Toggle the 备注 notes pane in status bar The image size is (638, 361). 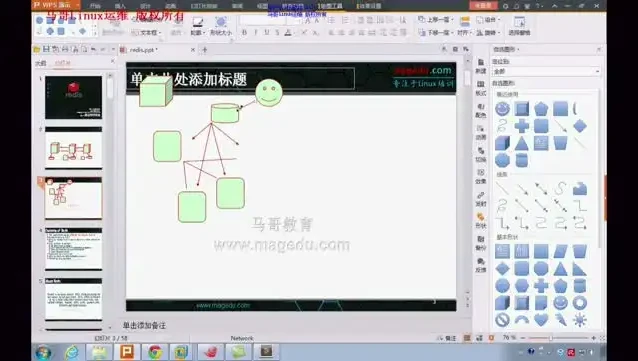pos(447,338)
